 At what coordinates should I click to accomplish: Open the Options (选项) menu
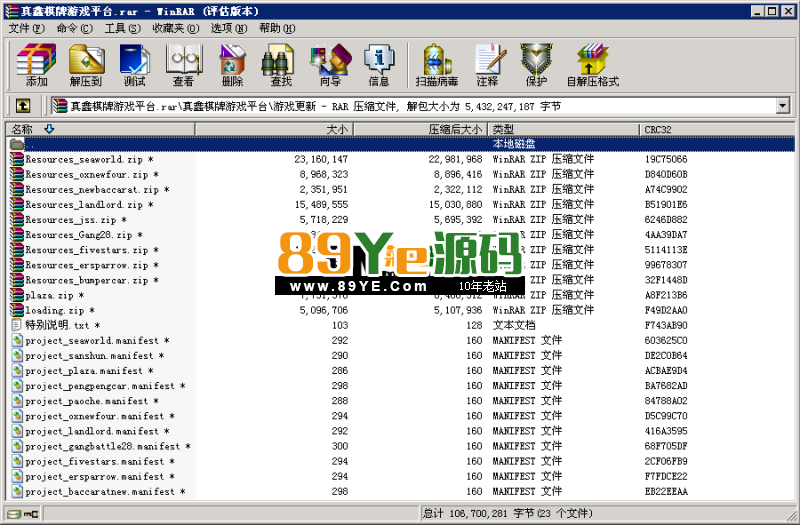(229, 29)
